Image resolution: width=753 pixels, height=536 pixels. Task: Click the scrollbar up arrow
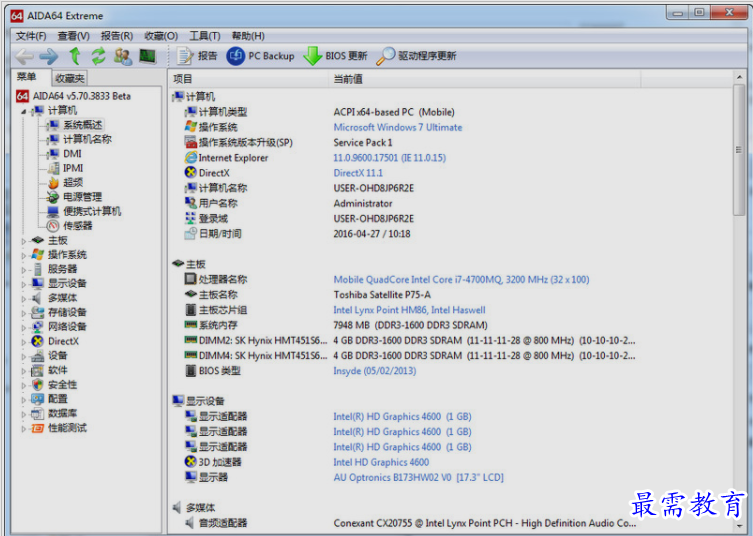tap(739, 77)
